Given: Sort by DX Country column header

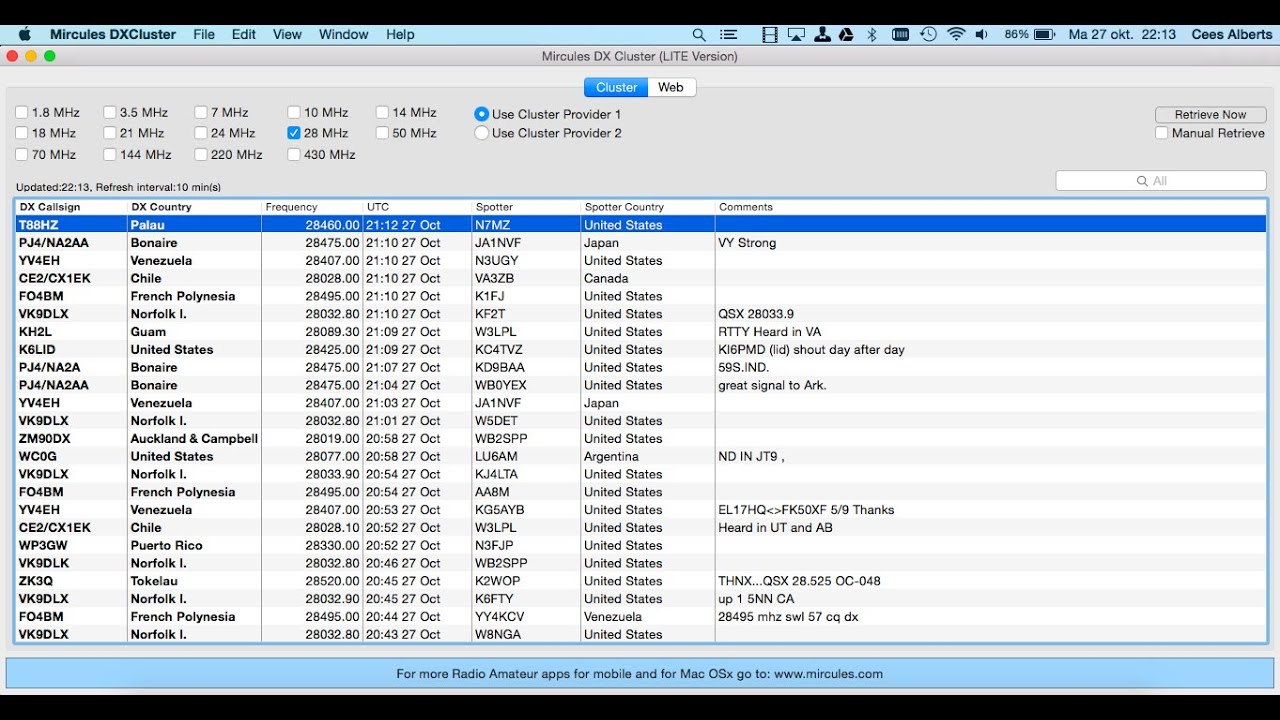Looking at the screenshot, I should click(194, 207).
